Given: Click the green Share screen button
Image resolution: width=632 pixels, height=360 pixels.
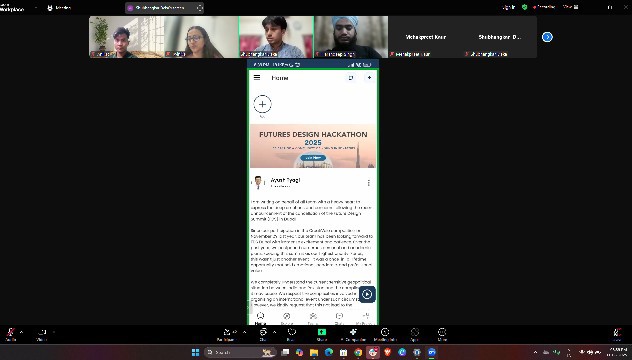Looking at the screenshot, I should point(322,334).
